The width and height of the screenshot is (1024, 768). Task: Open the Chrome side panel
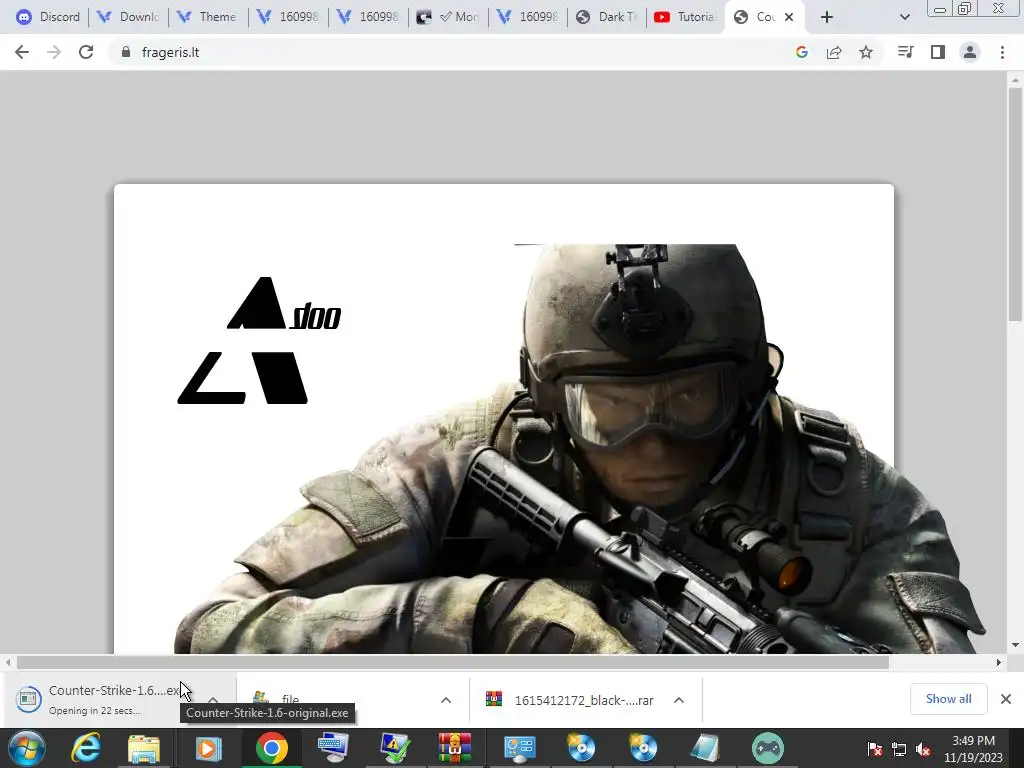pos(938,52)
